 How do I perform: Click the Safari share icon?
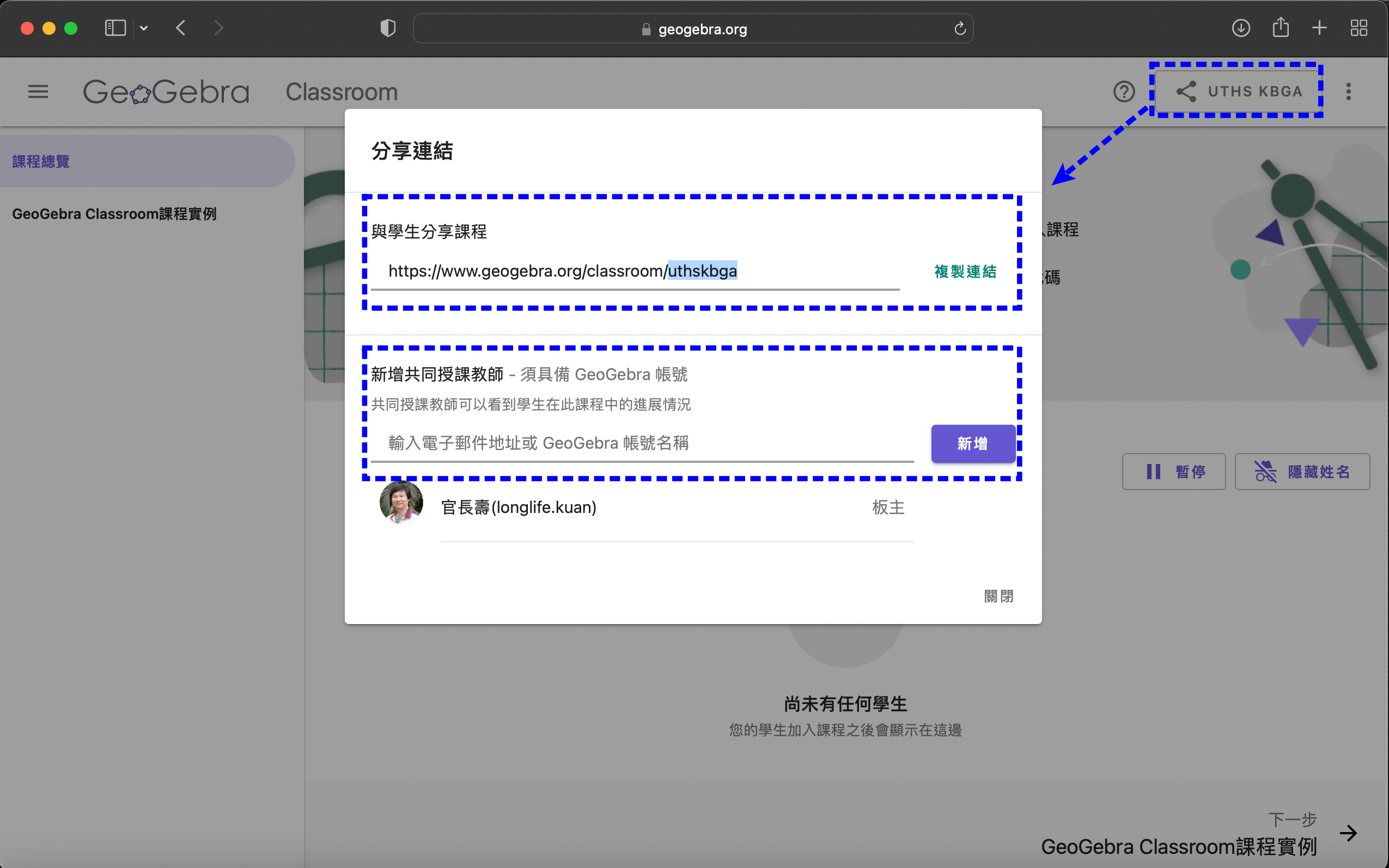point(1281,28)
